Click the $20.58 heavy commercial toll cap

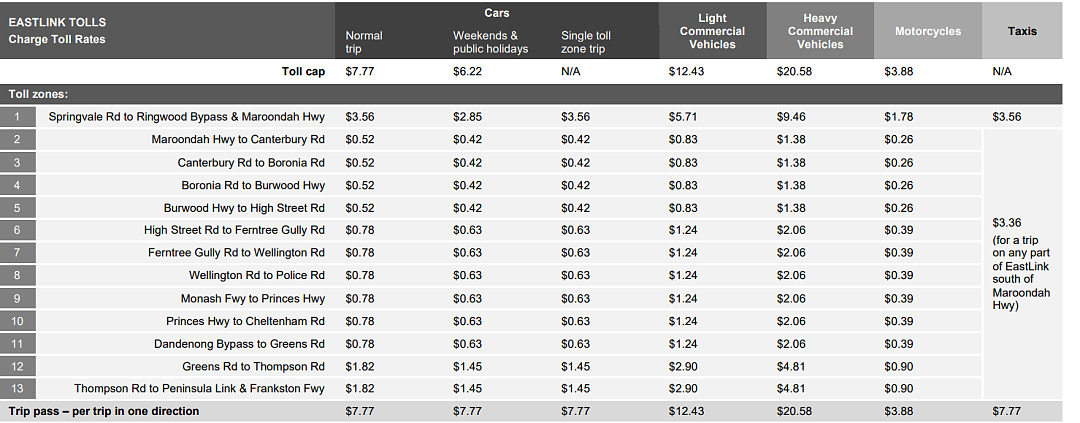791,72
